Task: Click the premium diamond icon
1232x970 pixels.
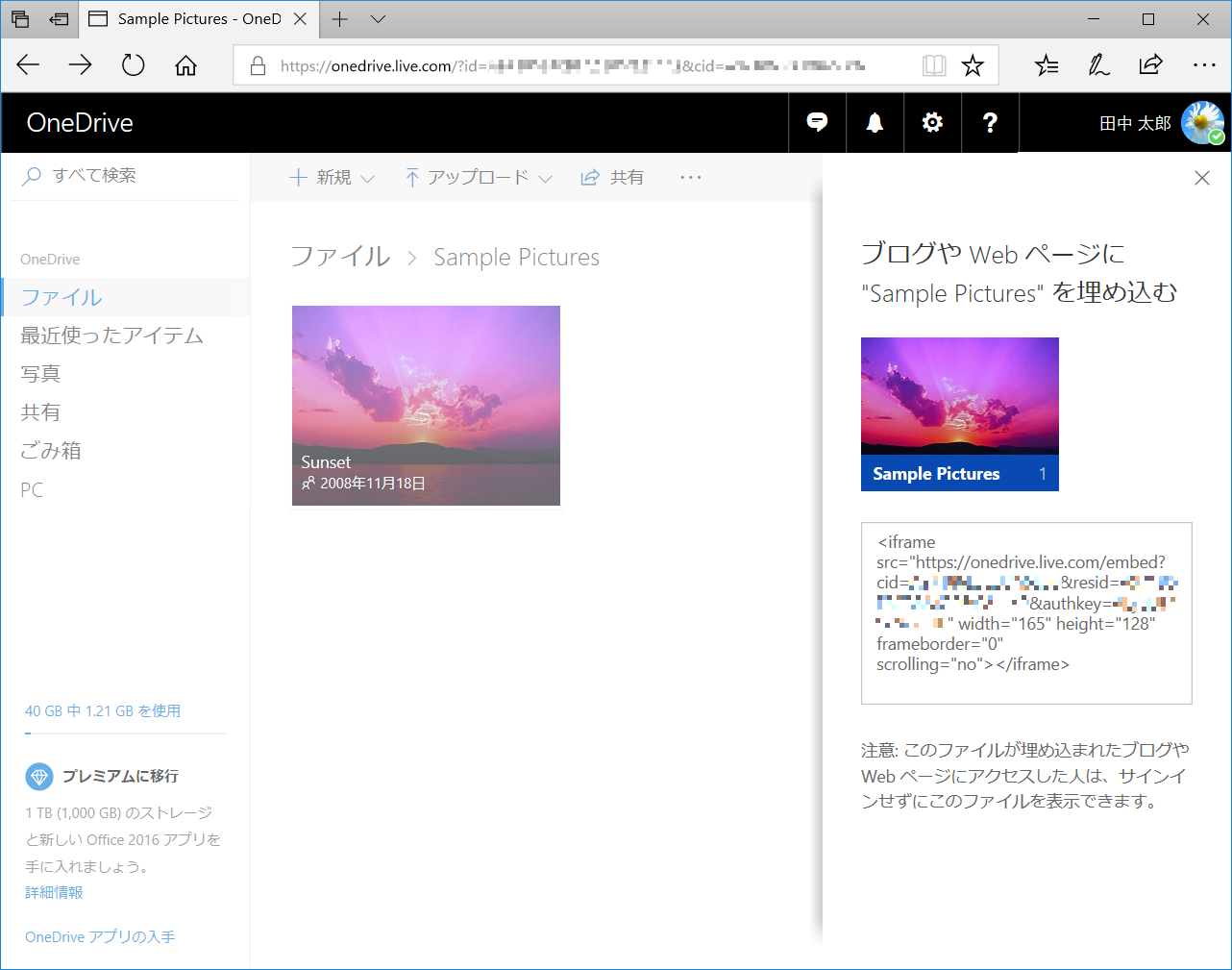Action: 38,776
